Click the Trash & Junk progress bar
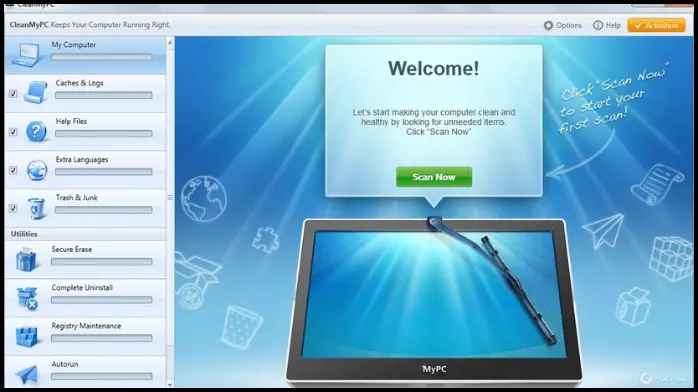This screenshot has width=698, height=392. (x=104, y=210)
